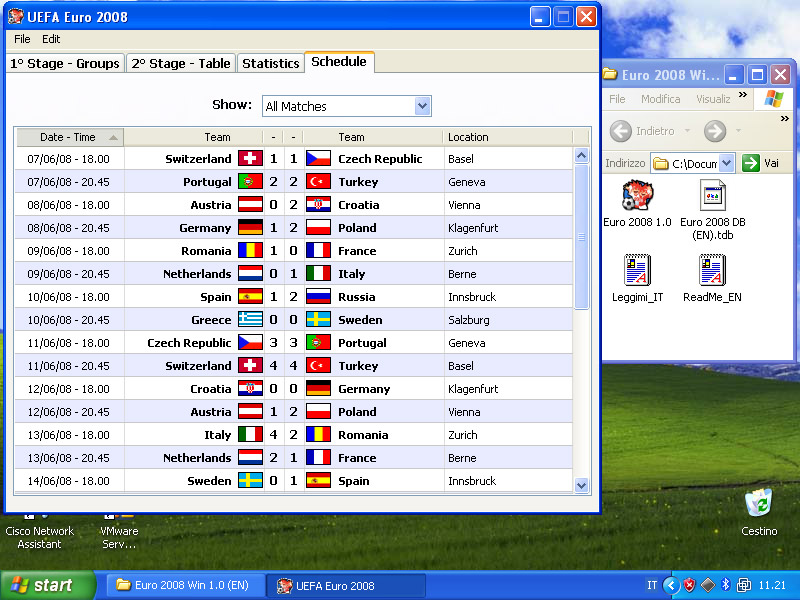
Task: Click the IT language indicator in taskbar
Action: coord(652,585)
